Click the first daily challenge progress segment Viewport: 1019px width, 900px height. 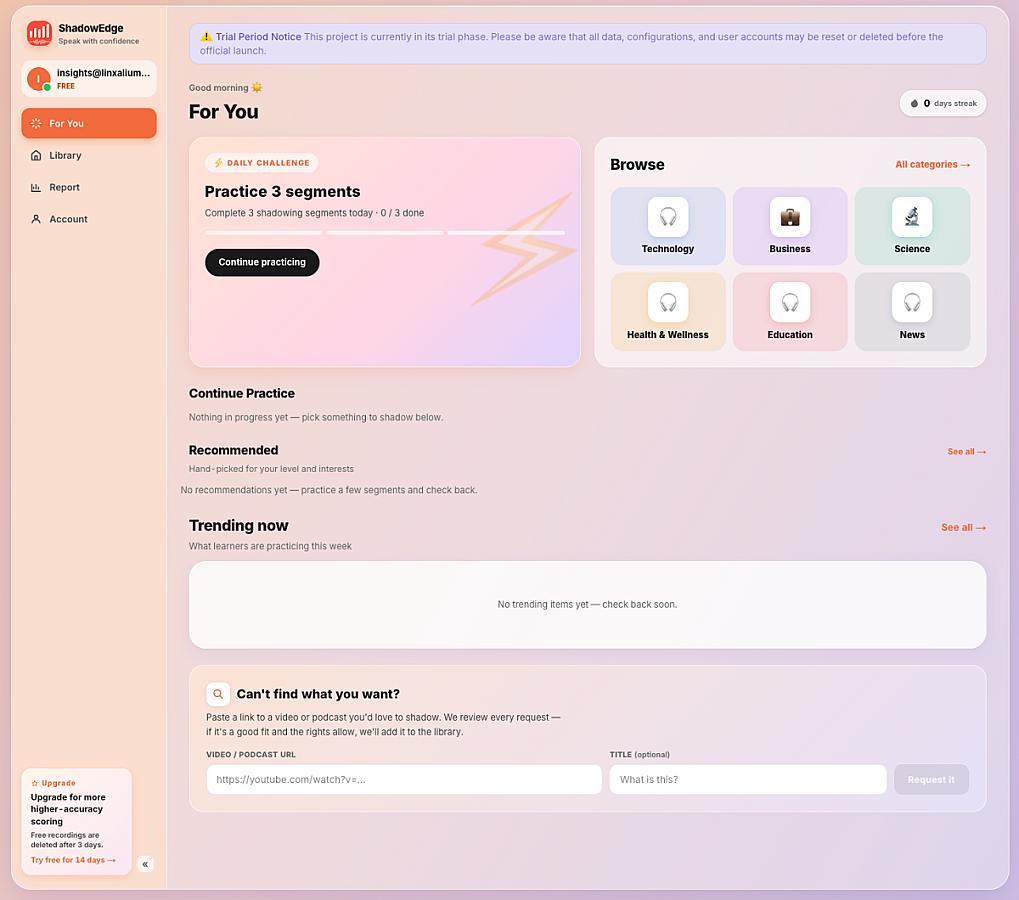tap(263, 233)
